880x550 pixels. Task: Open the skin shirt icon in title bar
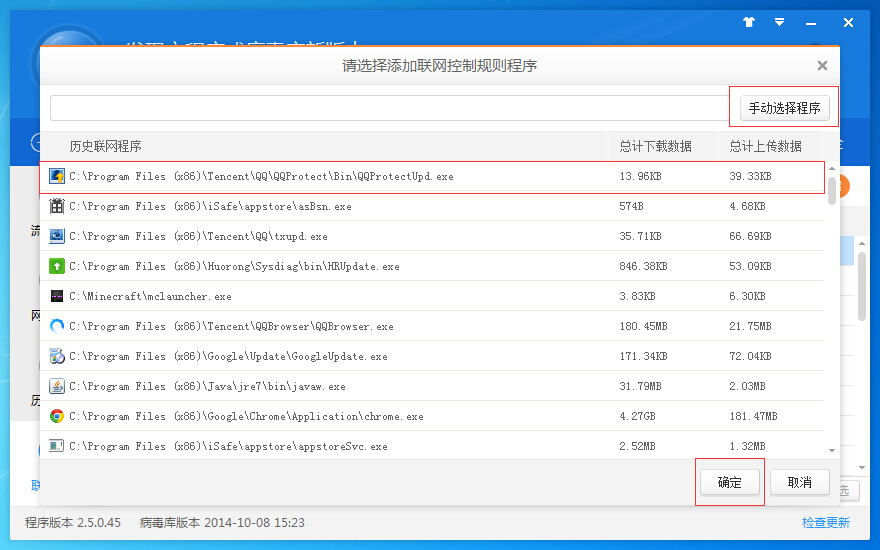749,22
